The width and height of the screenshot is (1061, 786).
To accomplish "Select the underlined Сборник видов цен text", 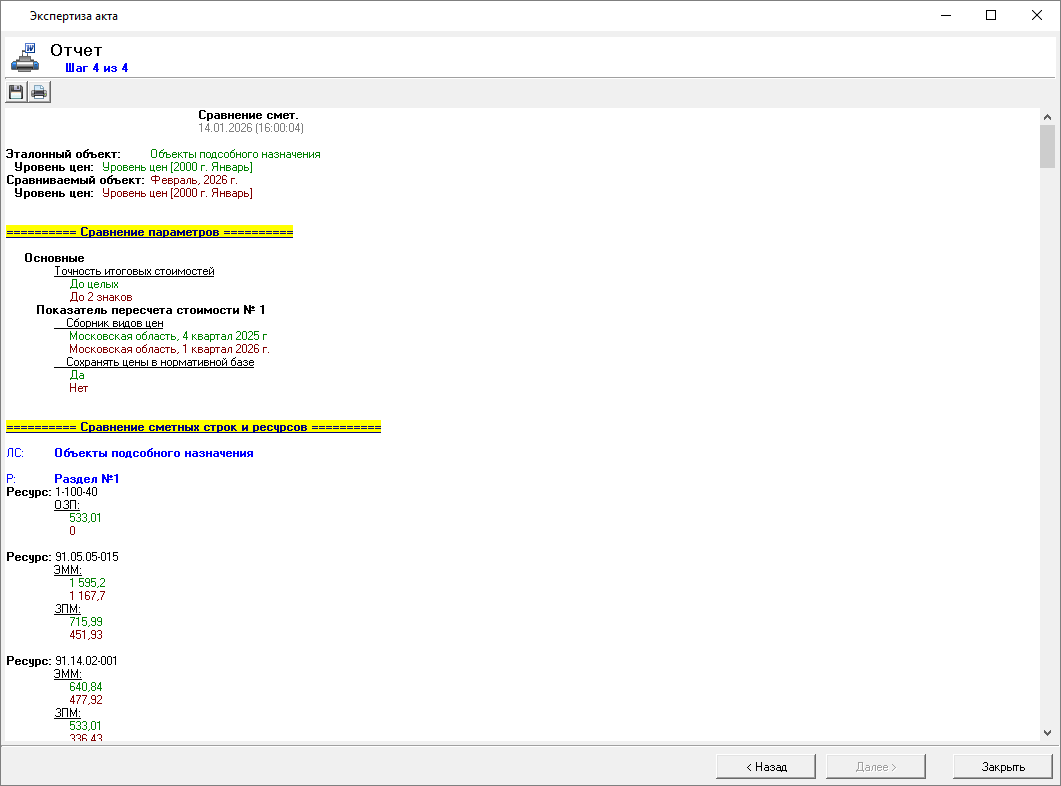I will (114, 323).
